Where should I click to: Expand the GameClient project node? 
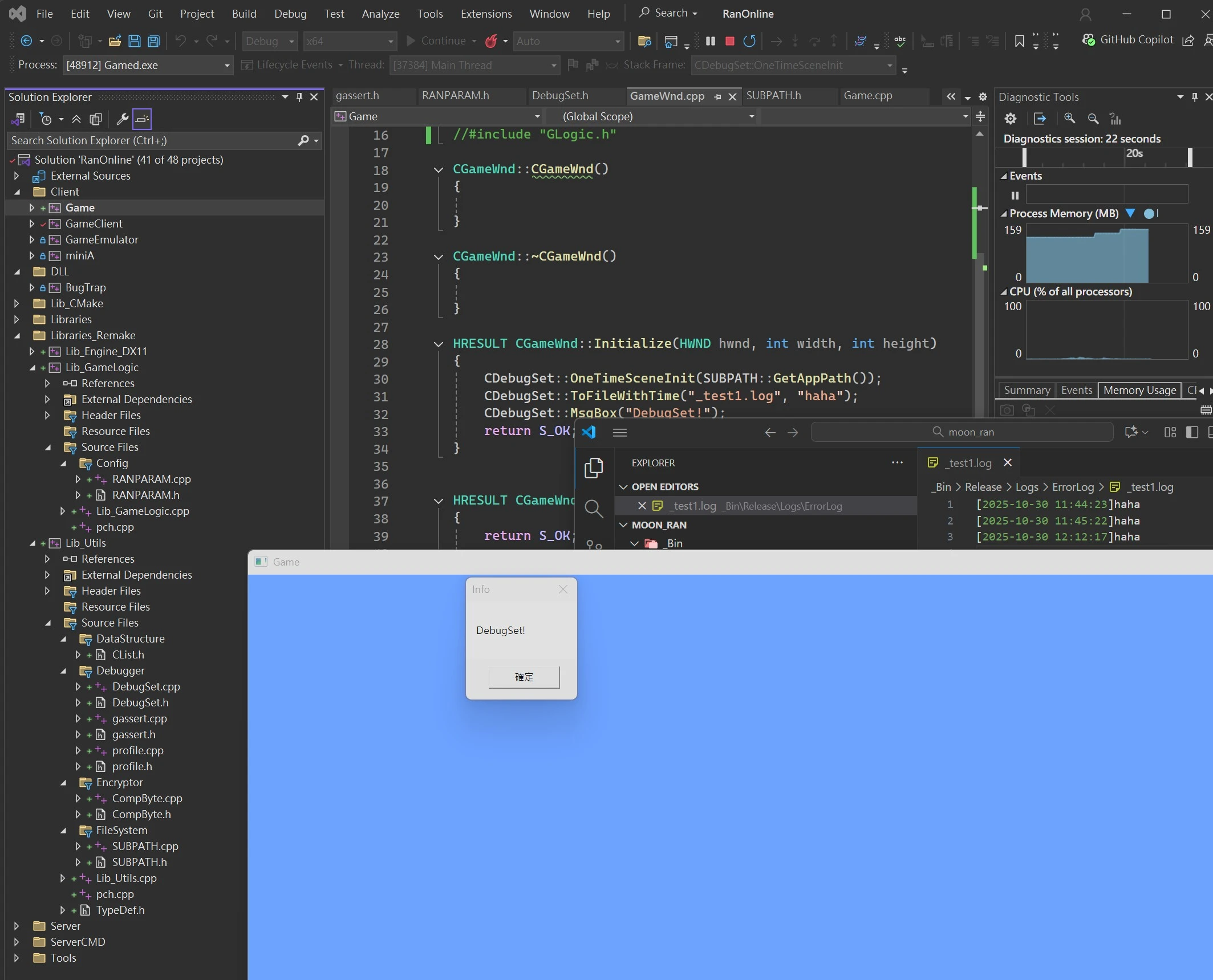(x=32, y=223)
